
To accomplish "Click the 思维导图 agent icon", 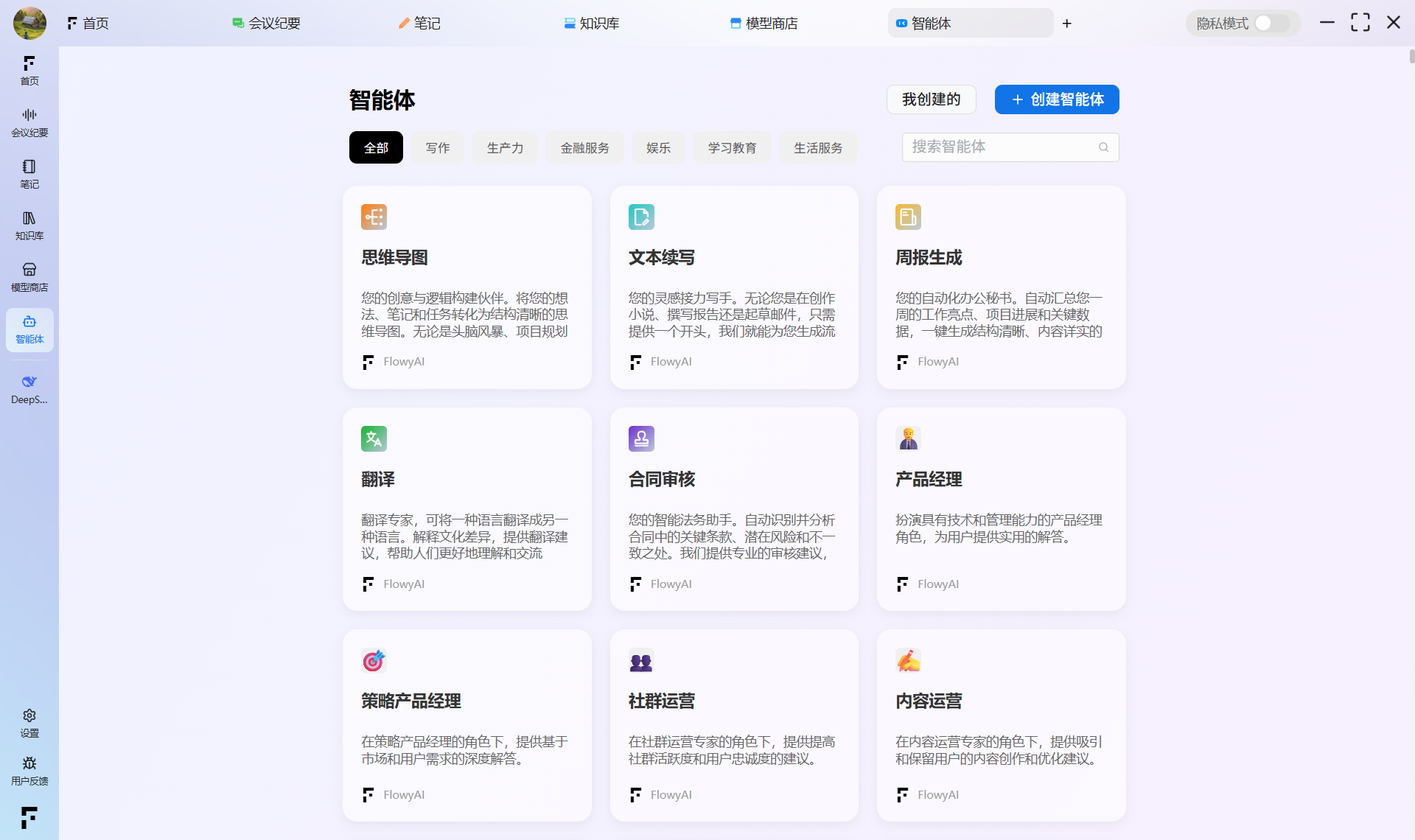I will pos(374,217).
